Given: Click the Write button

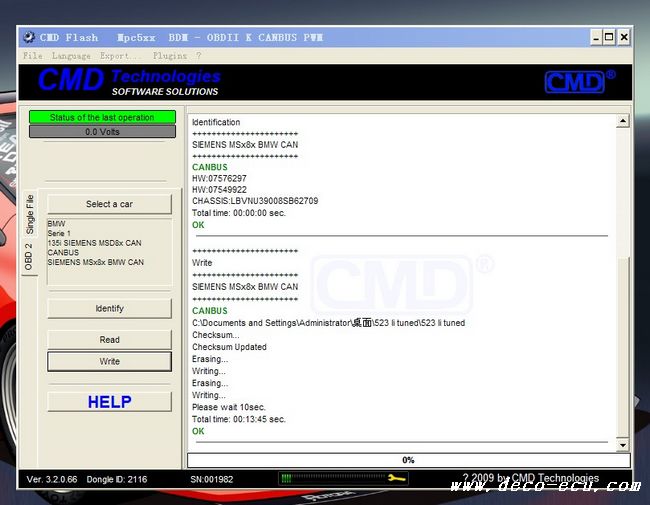Looking at the screenshot, I should (x=109, y=362).
